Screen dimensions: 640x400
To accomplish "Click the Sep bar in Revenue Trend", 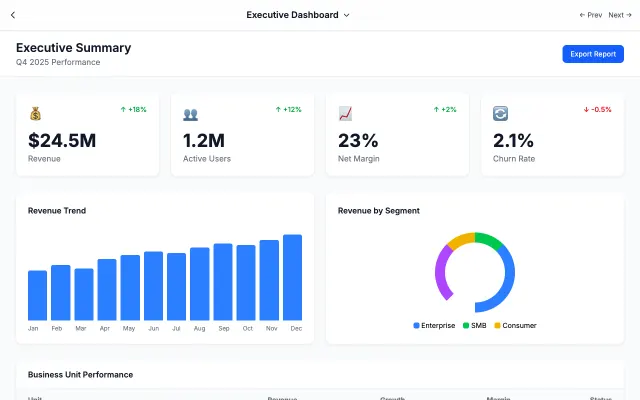I will tap(223, 282).
